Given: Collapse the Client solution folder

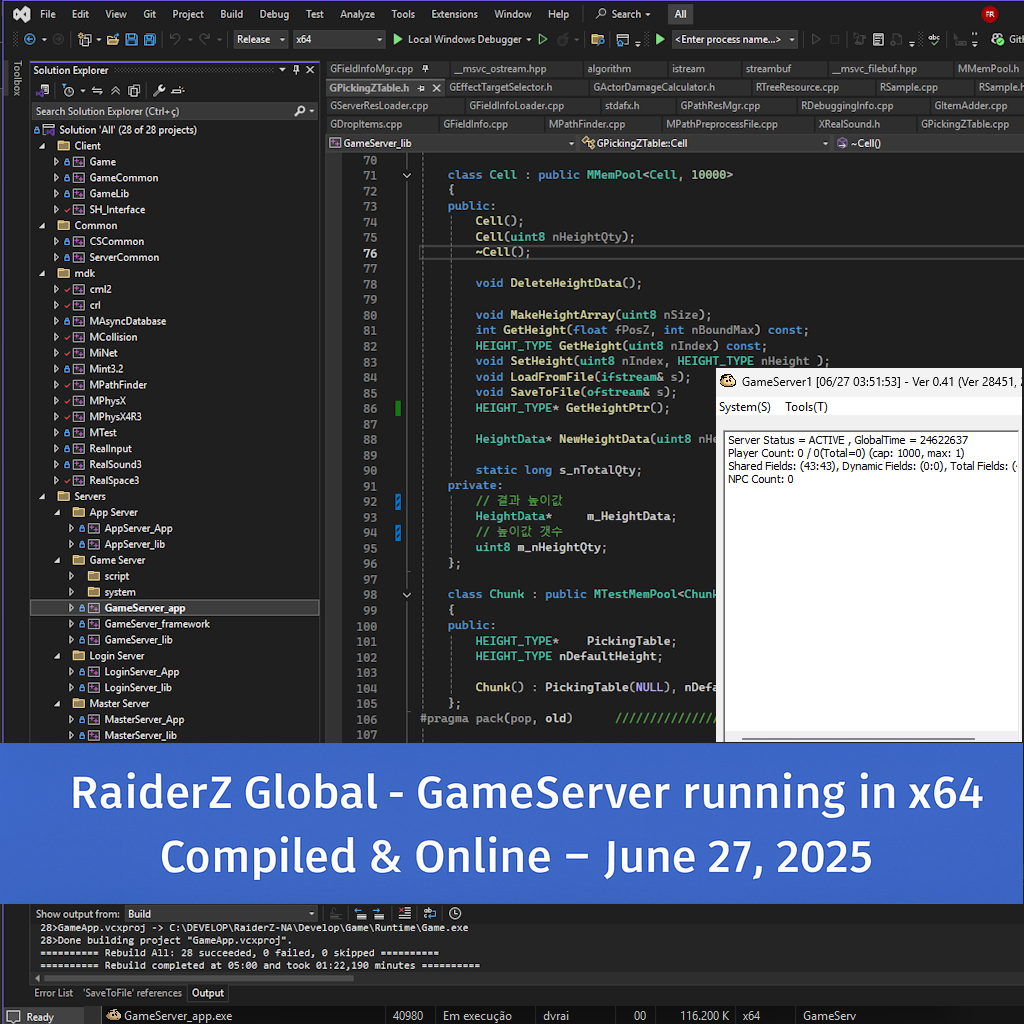Looking at the screenshot, I should [43, 146].
